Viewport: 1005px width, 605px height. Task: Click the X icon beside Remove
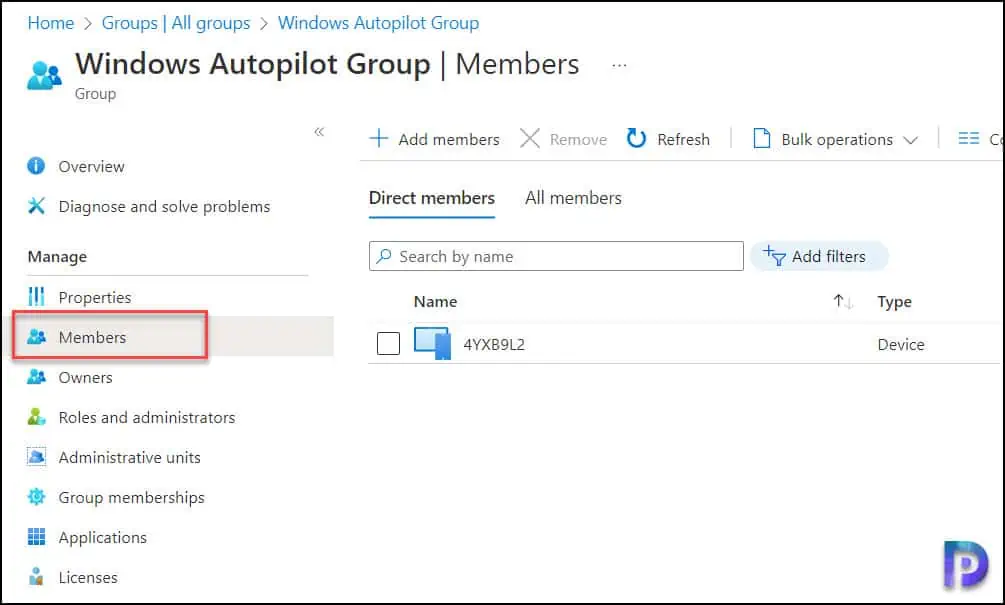coord(529,138)
